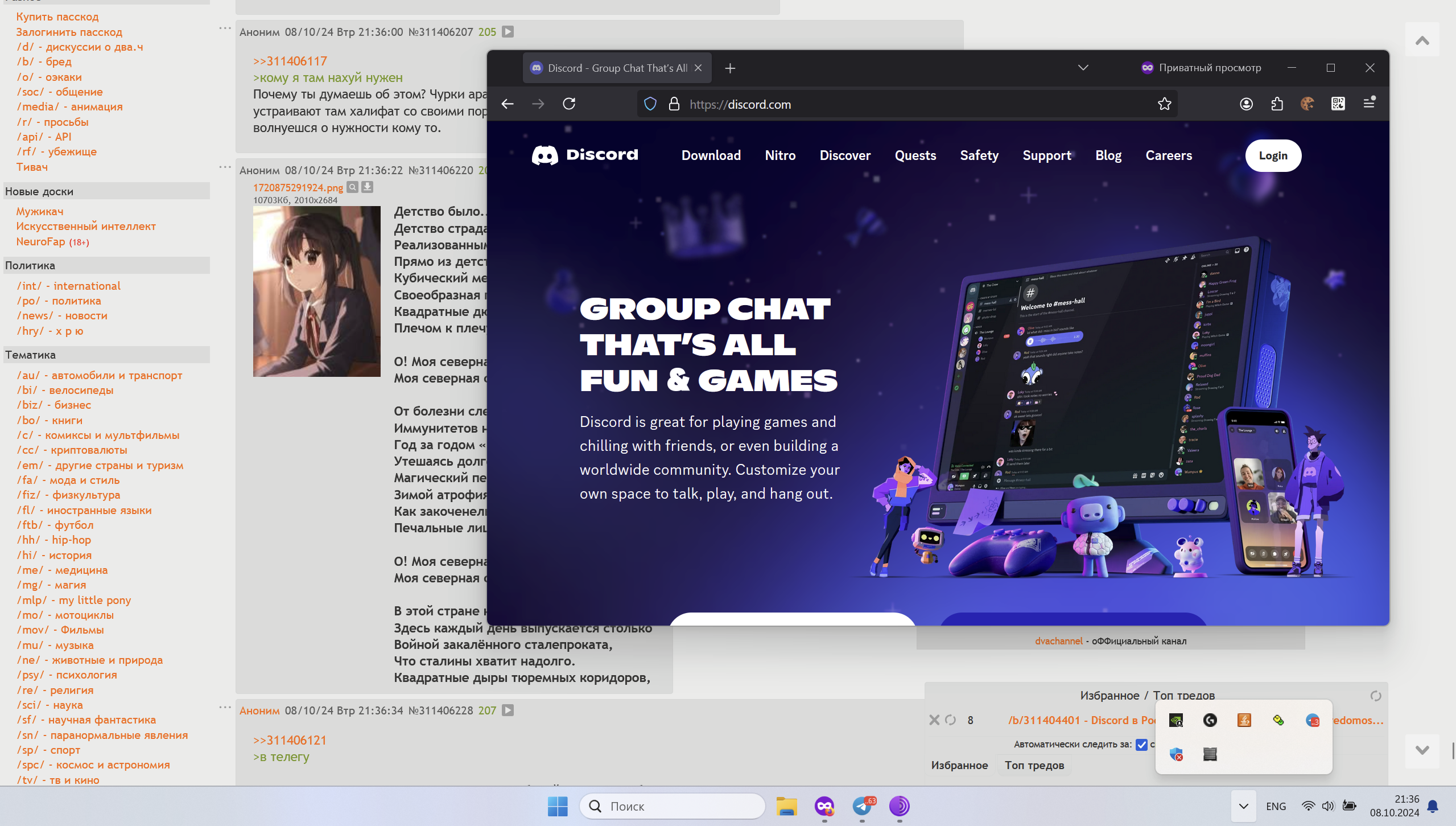Image resolution: width=1456 pixels, height=826 pixels.
Task: Switch to the Топ тредов tab
Action: pos(1034,766)
